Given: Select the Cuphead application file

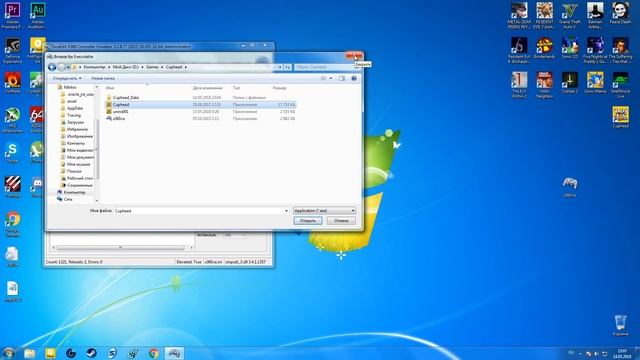Looking at the screenshot, I should point(200,104).
